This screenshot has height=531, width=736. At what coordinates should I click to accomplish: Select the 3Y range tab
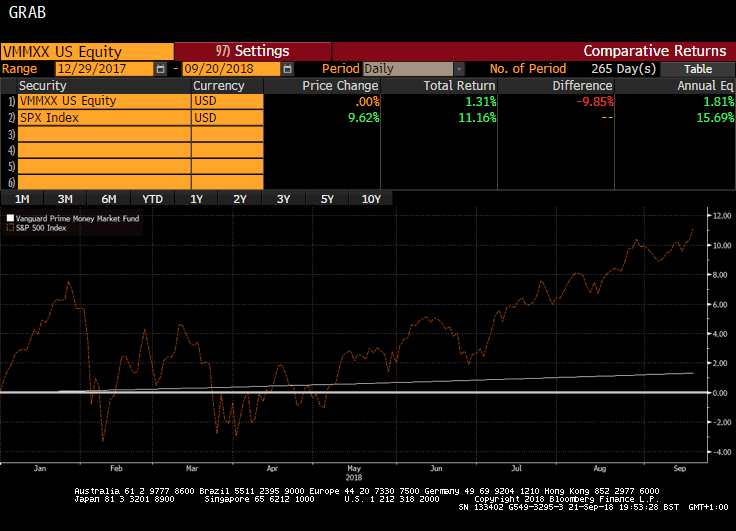[x=283, y=199]
